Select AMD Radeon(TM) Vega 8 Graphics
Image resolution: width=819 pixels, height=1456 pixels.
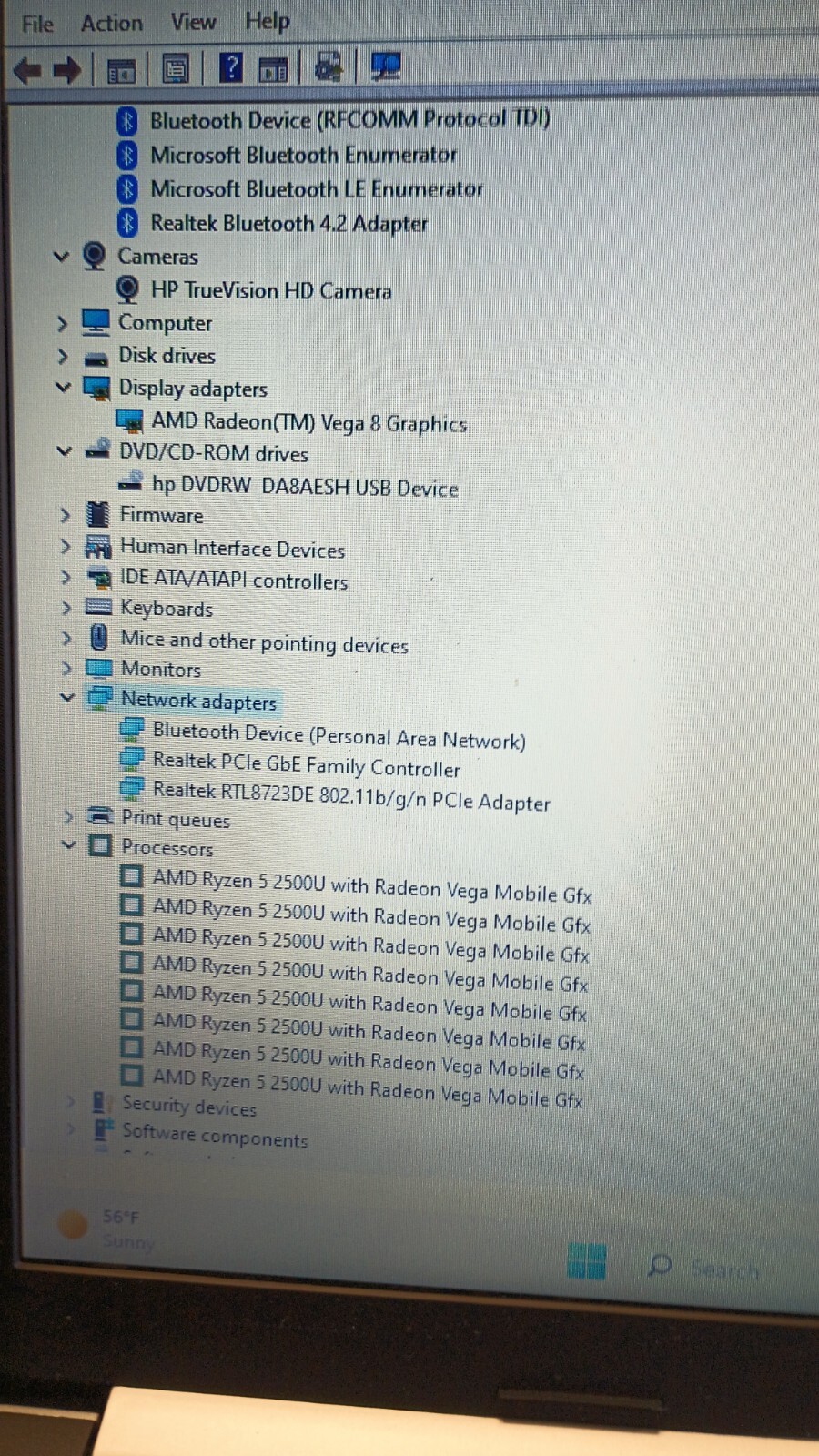tap(308, 422)
